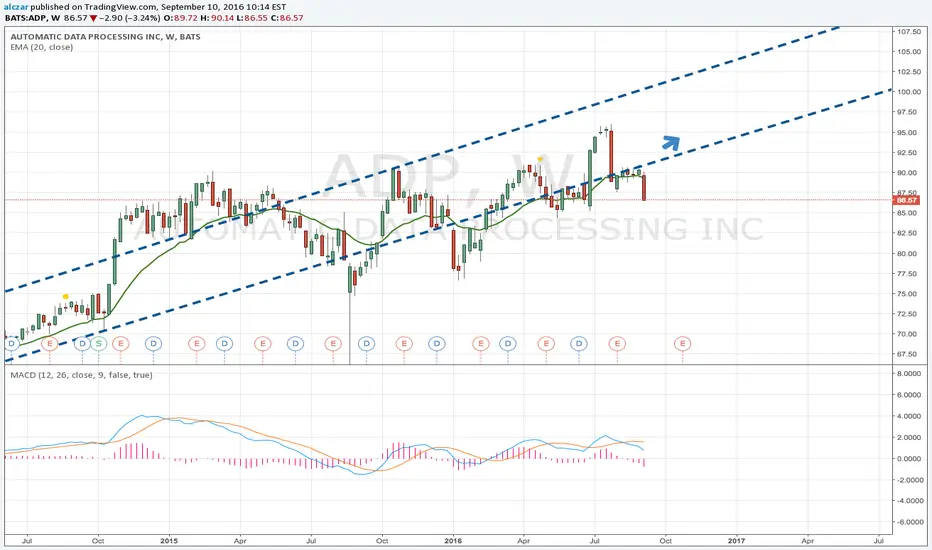Select the MACD (12, 26, close, 9, false, true) legend
The width and height of the screenshot is (932, 550).
[x=81, y=375]
